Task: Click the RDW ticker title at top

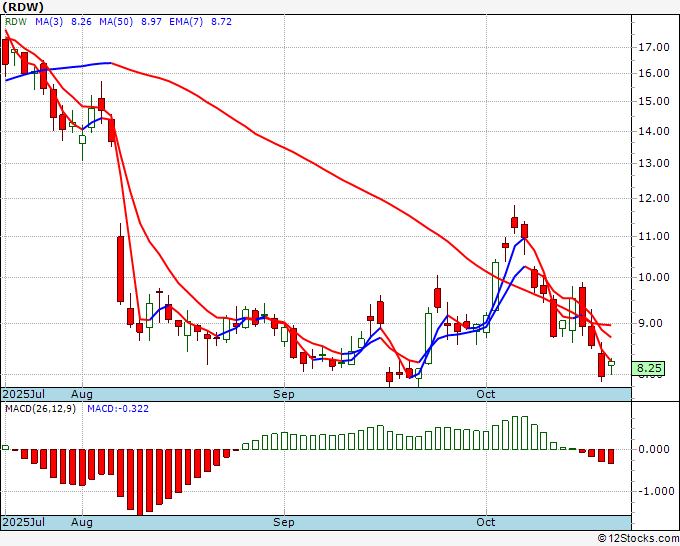Action: (x=23, y=7)
